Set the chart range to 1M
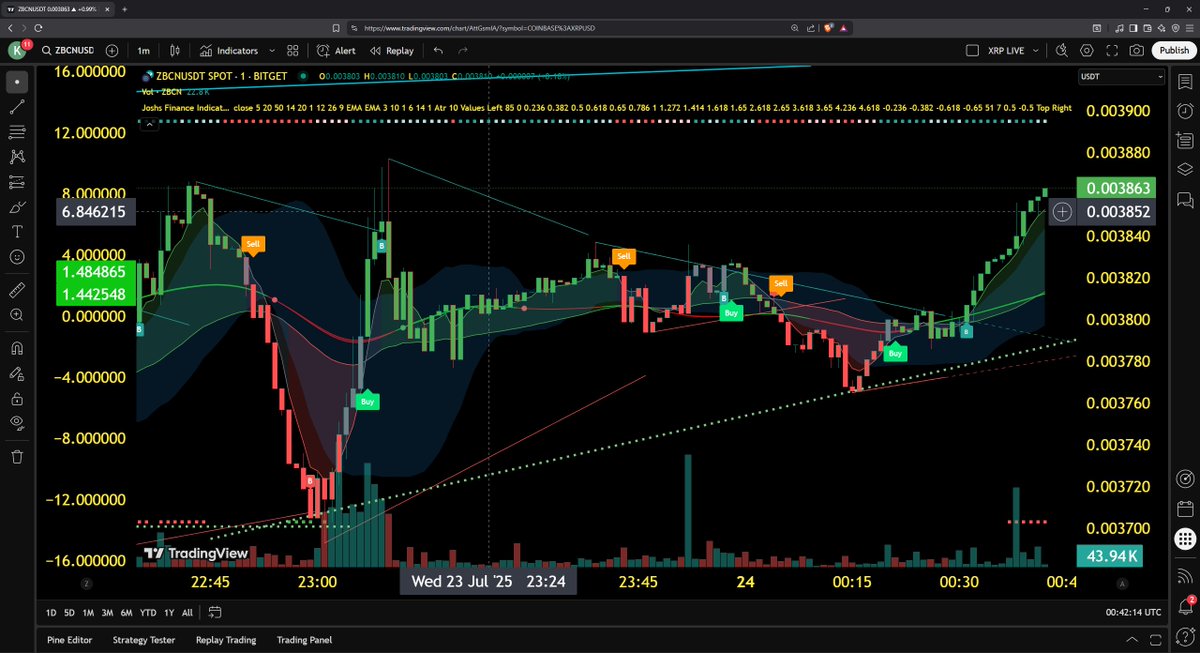This screenshot has width=1200, height=653. coord(88,612)
